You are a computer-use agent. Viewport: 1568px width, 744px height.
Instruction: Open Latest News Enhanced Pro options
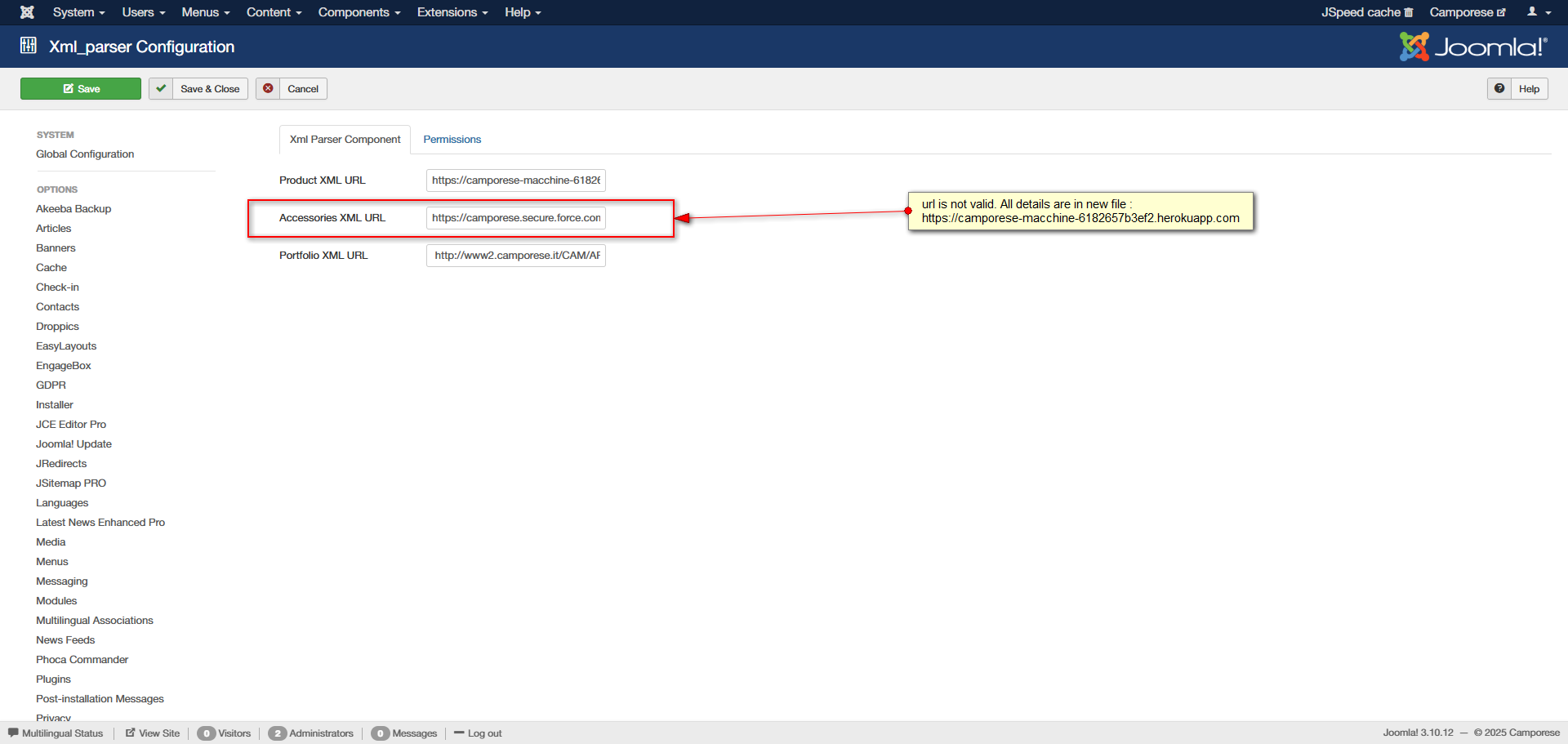click(100, 523)
